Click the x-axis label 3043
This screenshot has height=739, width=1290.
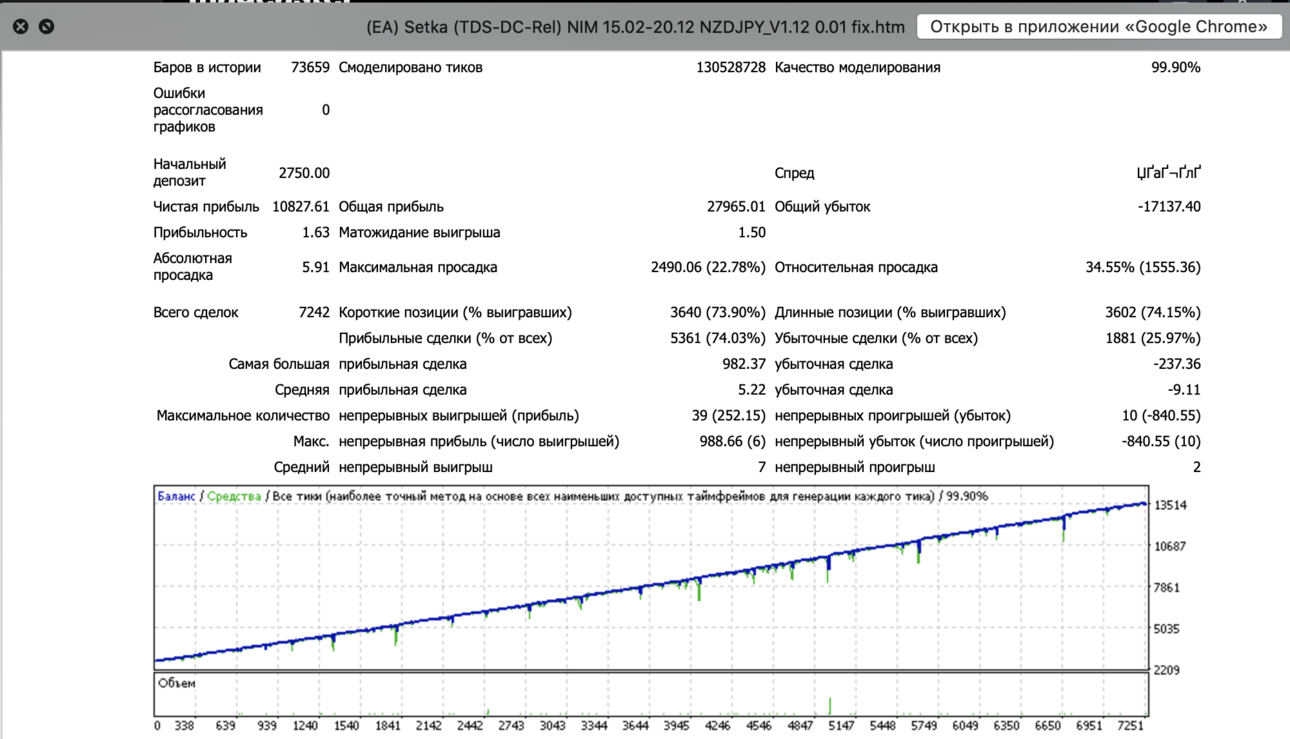click(x=552, y=726)
